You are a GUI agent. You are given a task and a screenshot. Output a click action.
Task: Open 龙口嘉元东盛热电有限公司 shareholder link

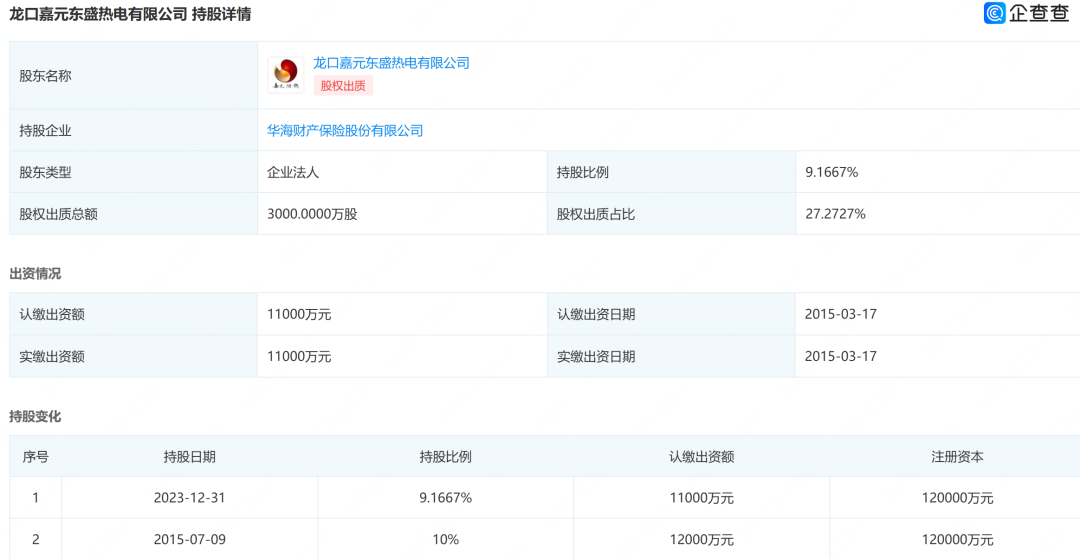click(391, 63)
